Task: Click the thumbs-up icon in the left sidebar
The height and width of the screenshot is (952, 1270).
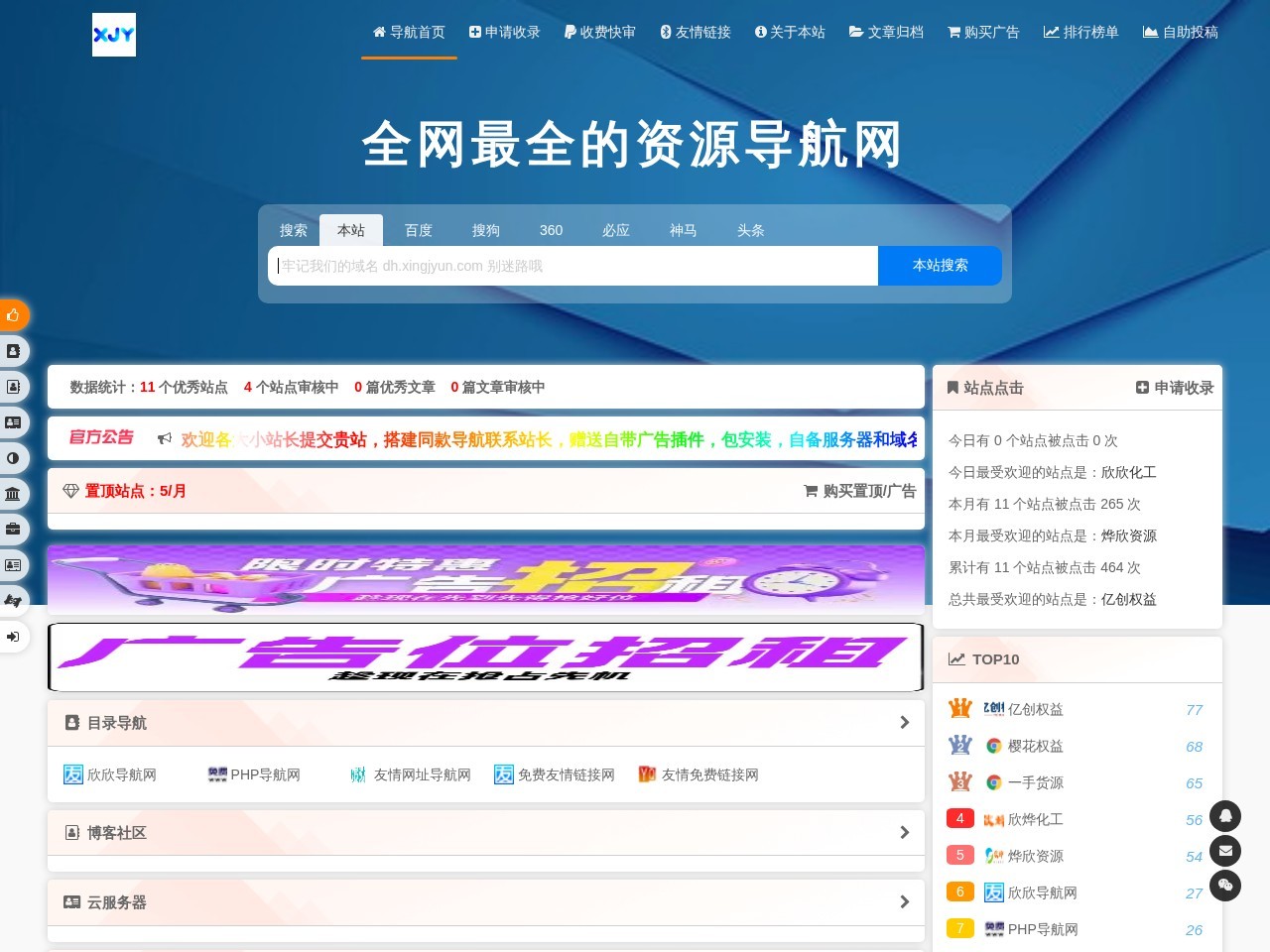Action: pyautogui.click(x=14, y=315)
